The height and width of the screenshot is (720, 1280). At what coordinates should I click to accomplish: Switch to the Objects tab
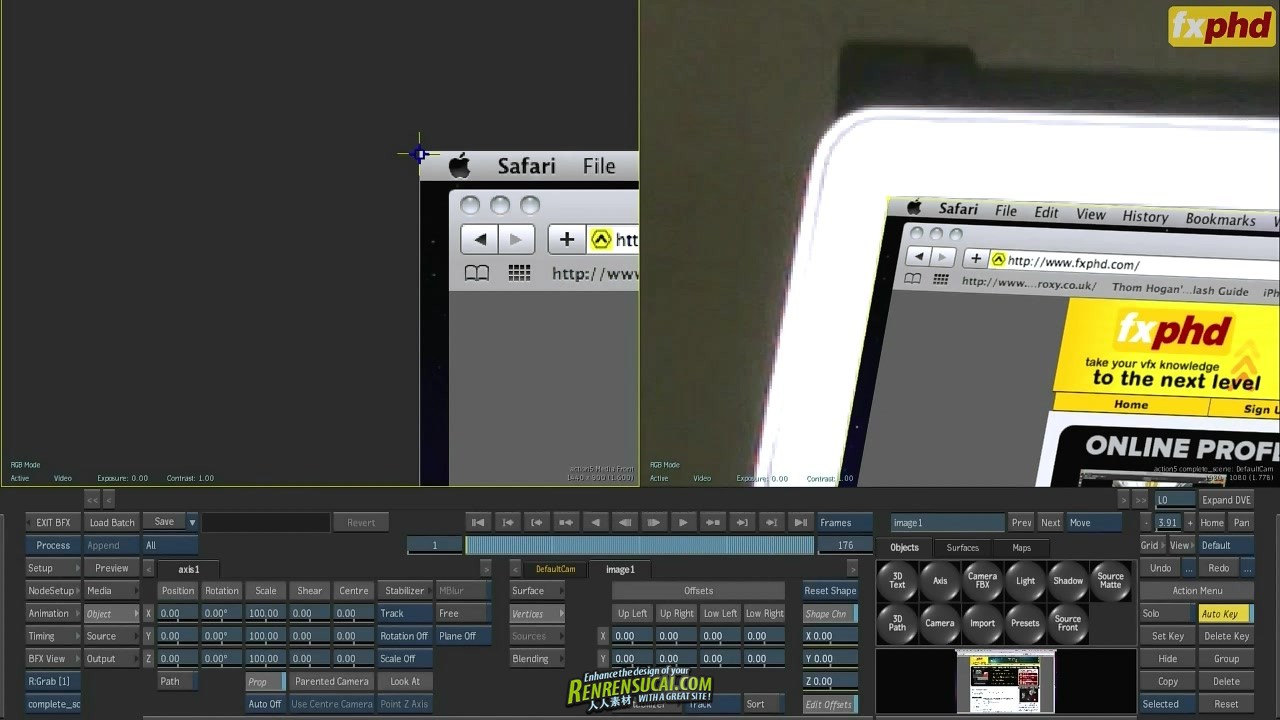(x=904, y=548)
